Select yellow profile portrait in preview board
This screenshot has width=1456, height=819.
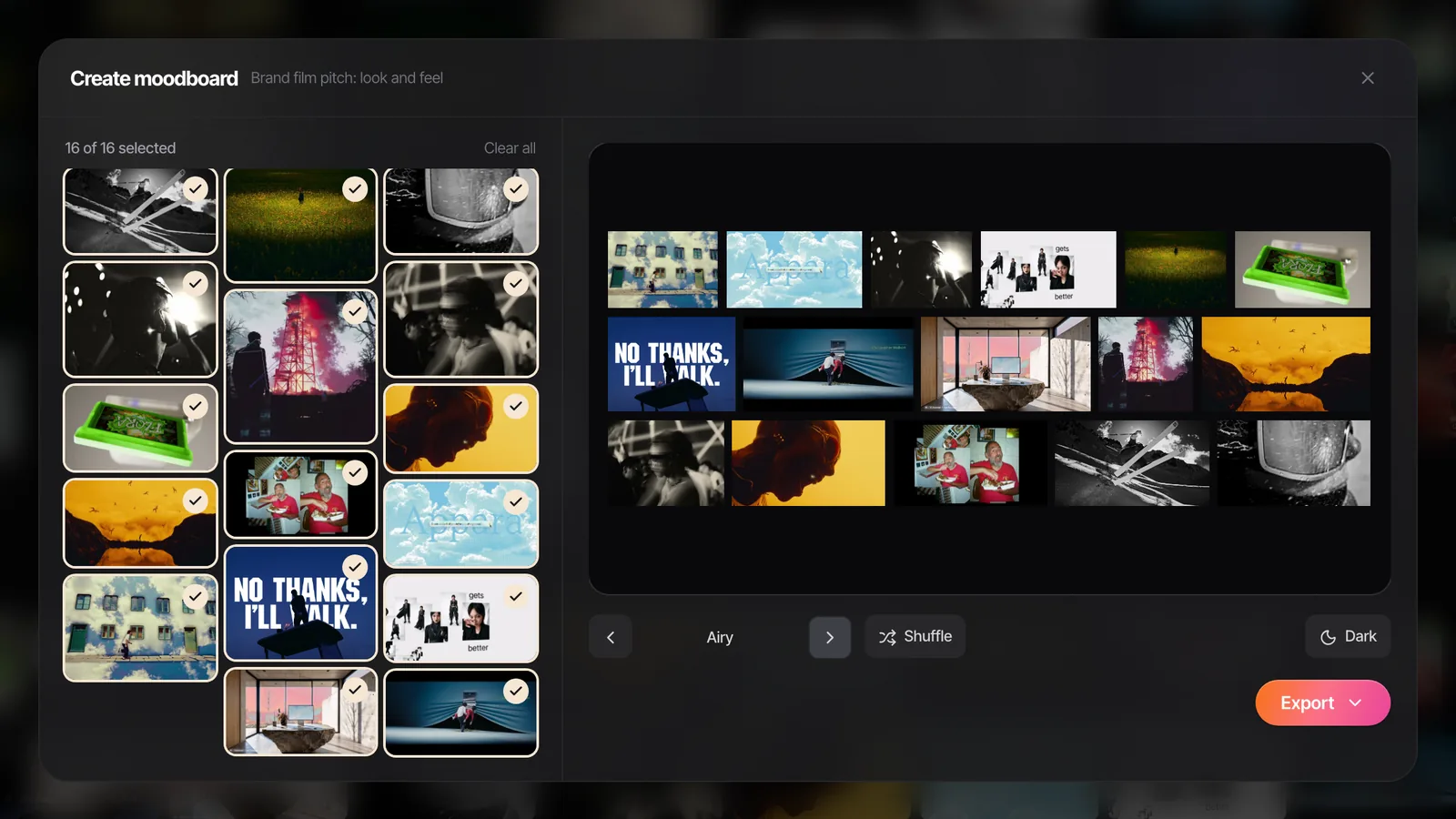click(808, 463)
